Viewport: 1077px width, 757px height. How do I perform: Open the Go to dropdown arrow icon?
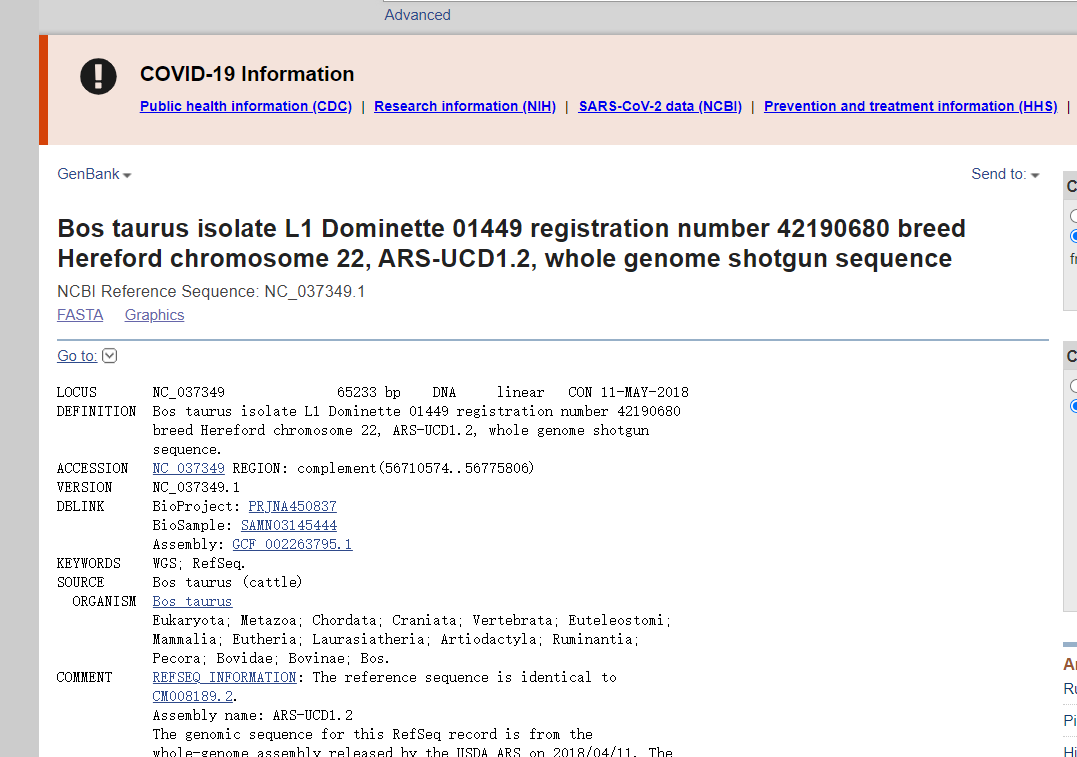(x=109, y=356)
